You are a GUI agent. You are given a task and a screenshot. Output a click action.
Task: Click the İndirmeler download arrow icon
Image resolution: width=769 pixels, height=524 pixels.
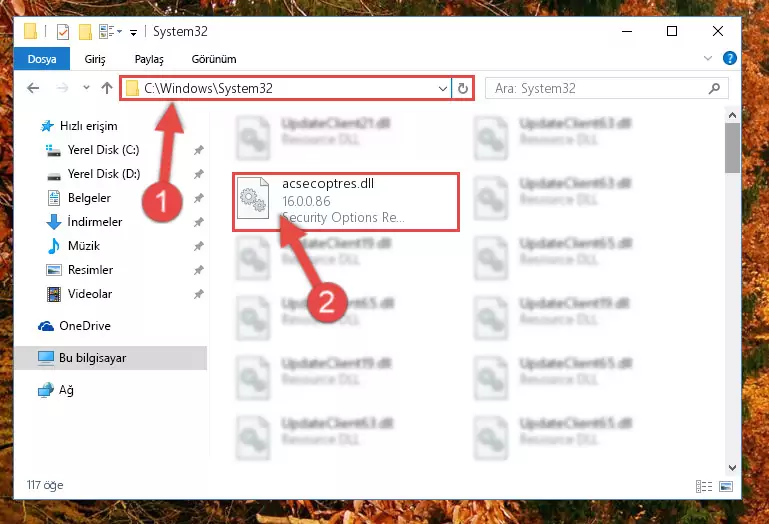[53, 222]
